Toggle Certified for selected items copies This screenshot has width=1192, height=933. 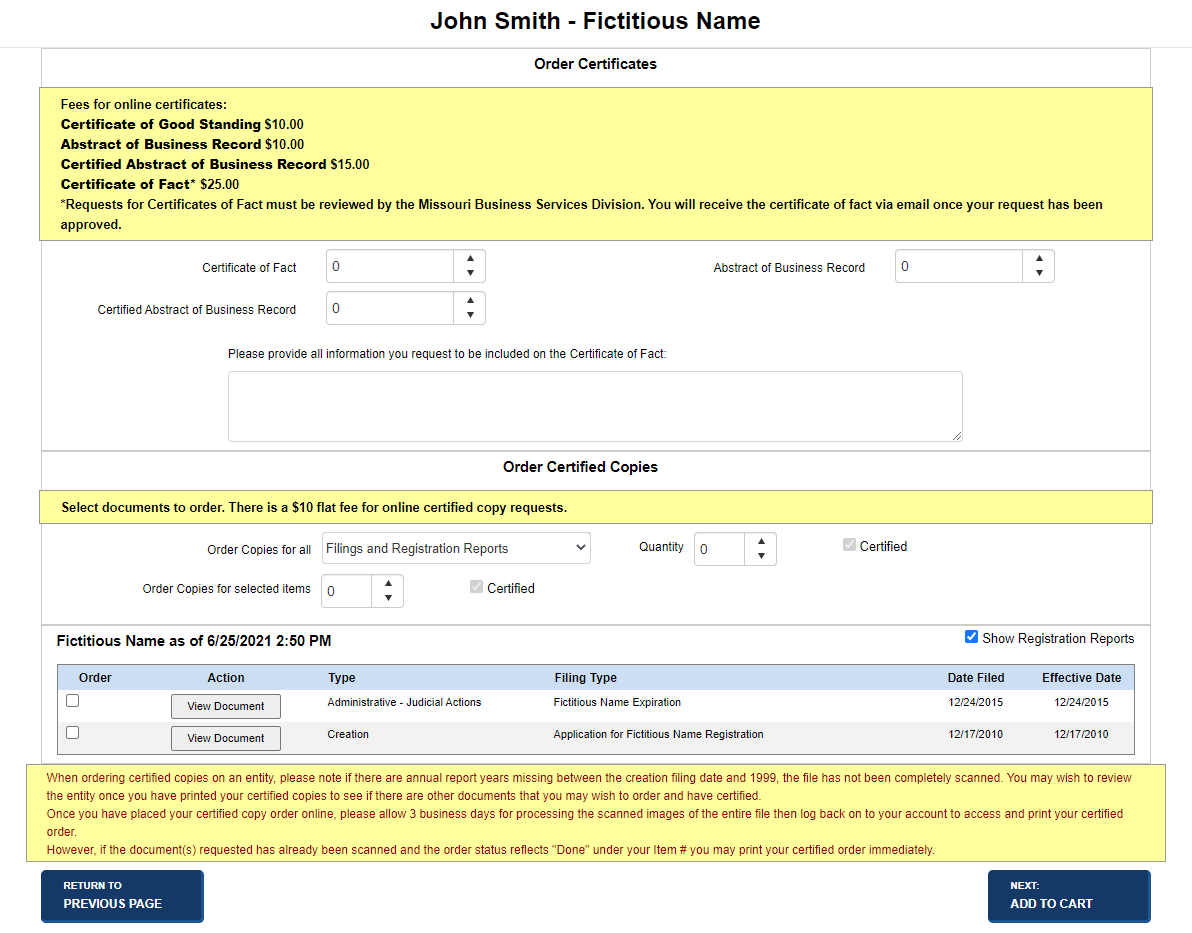[476, 587]
